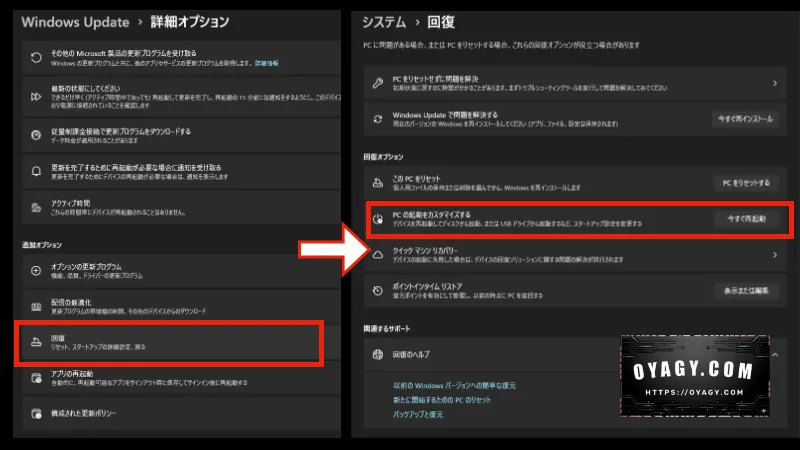Screen dimensions: 800x450
Task: Open 以前の Windows バージョンへの簡単な復元 link
Action: (454, 385)
